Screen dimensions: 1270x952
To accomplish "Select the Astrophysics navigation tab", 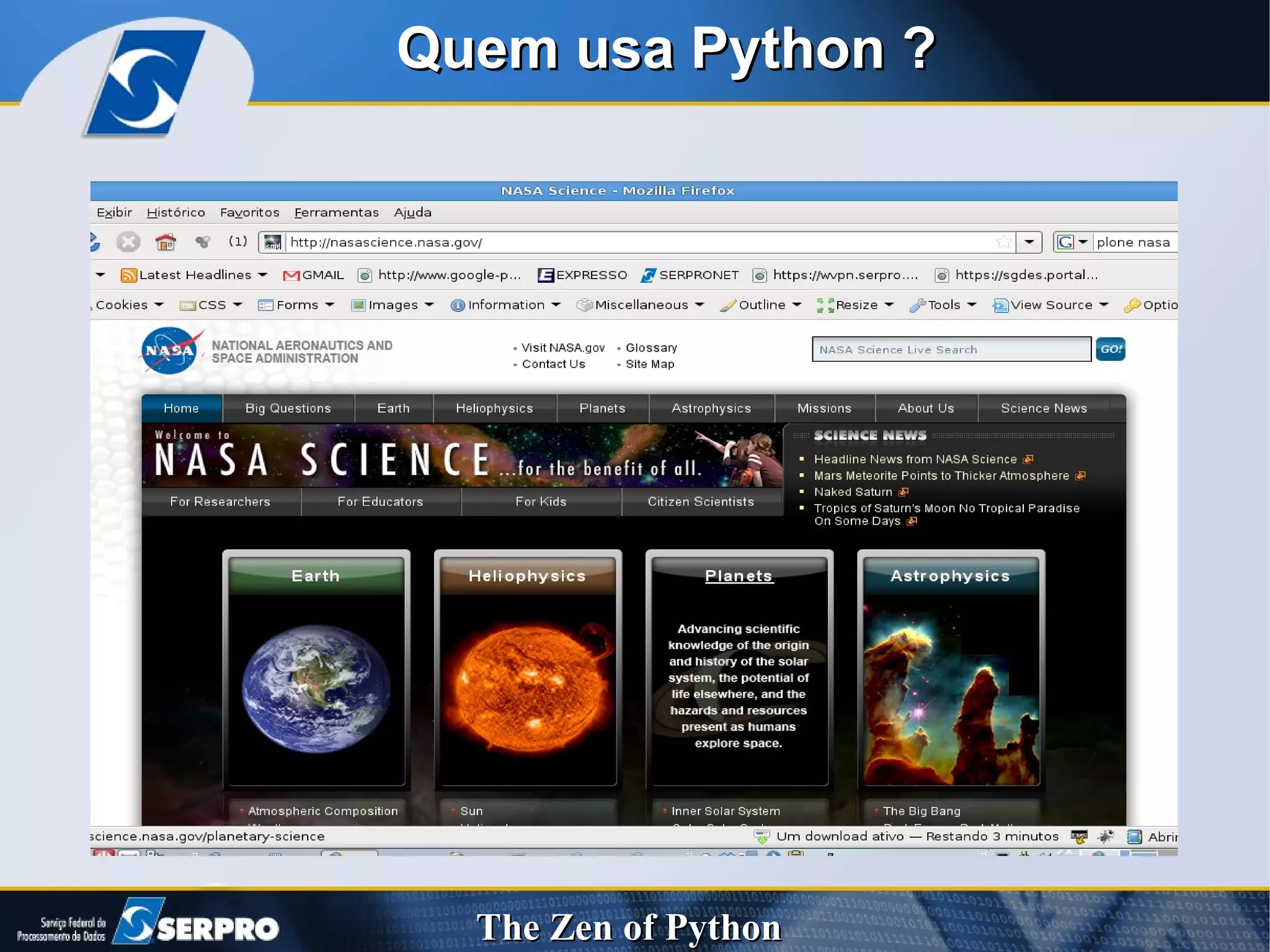I will 711,409.
